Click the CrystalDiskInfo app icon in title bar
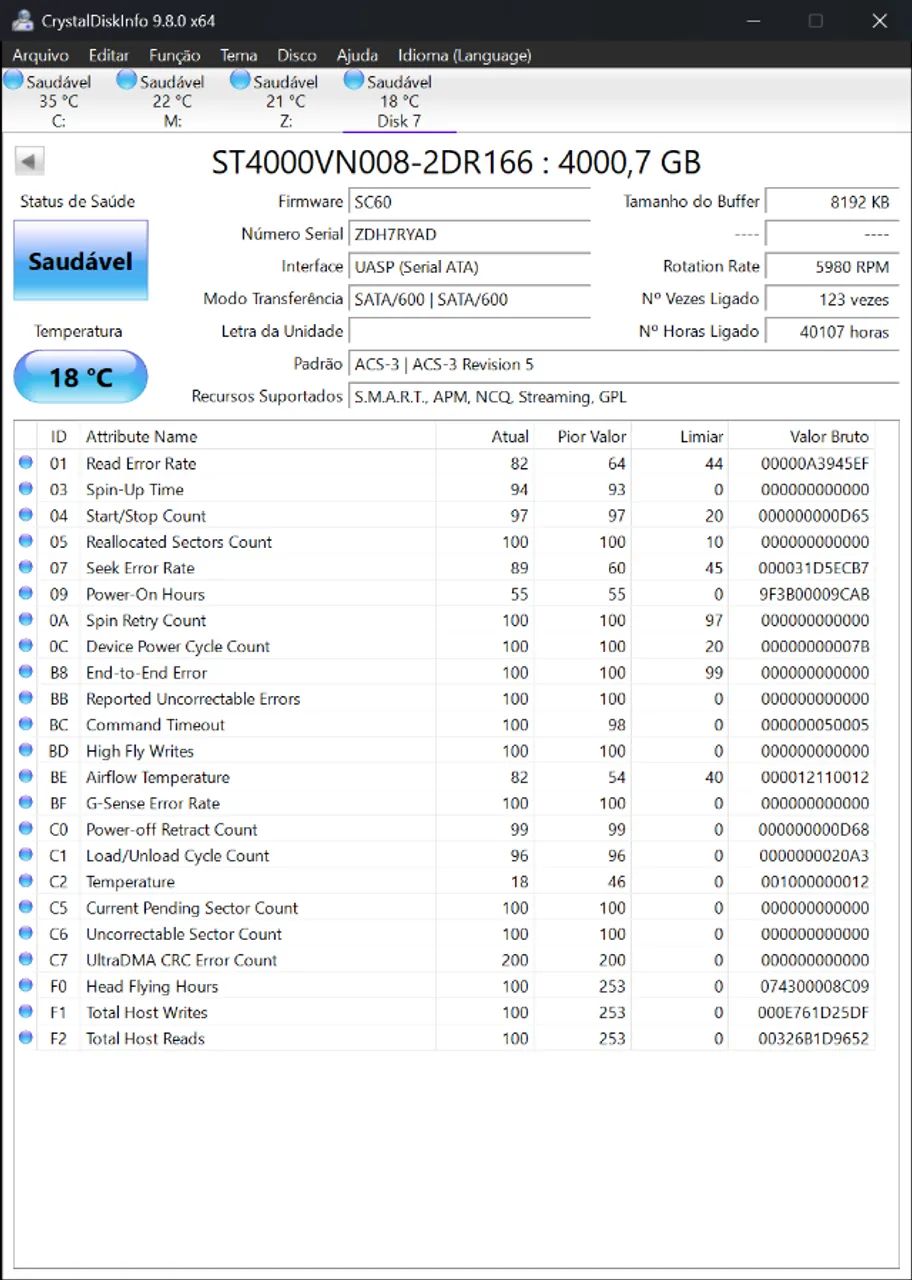This screenshot has width=912, height=1280. pyautogui.click(x=22, y=21)
